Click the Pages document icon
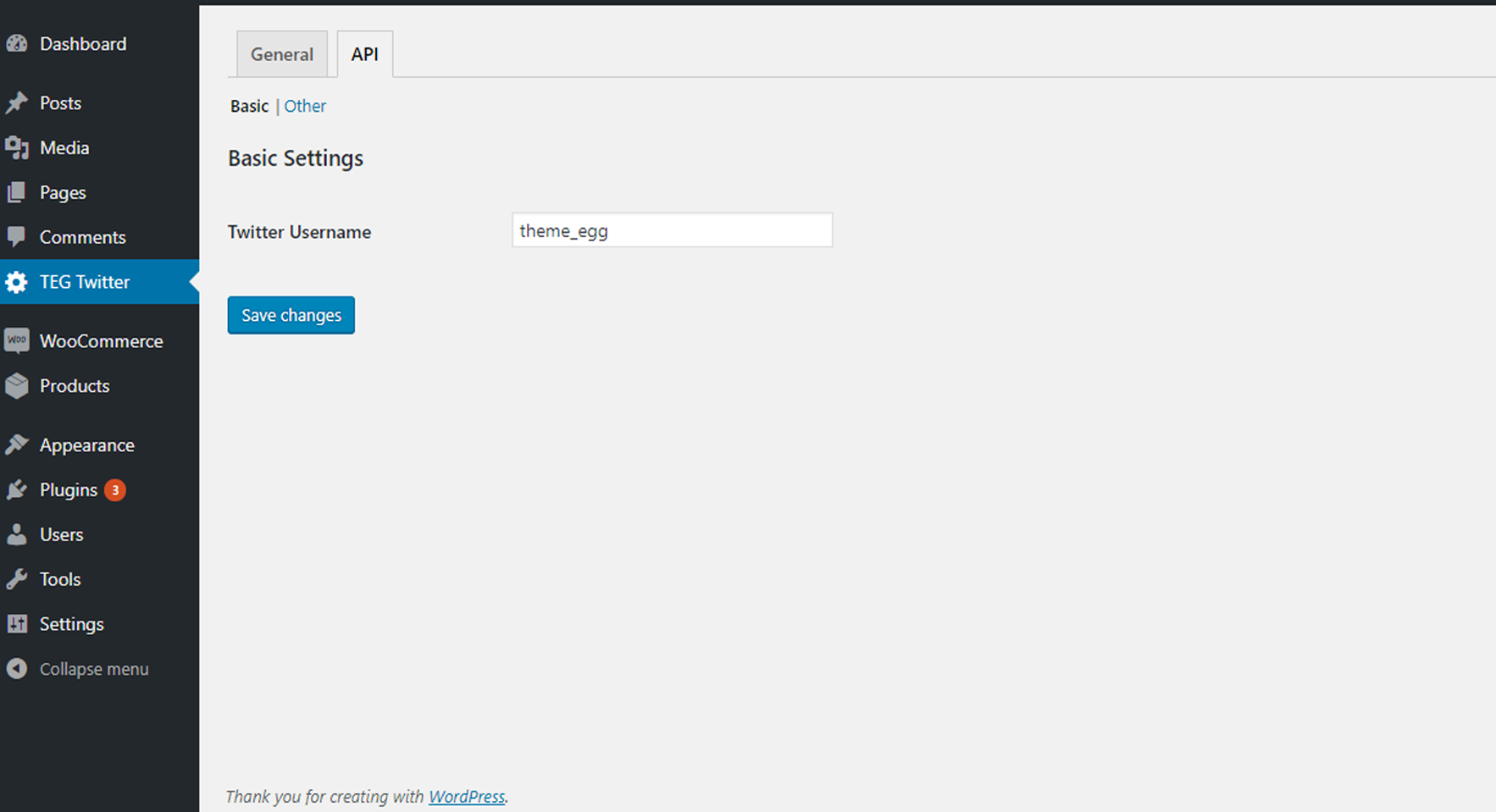Image resolution: width=1496 pixels, height=812 pixels. tap(17, 193)
